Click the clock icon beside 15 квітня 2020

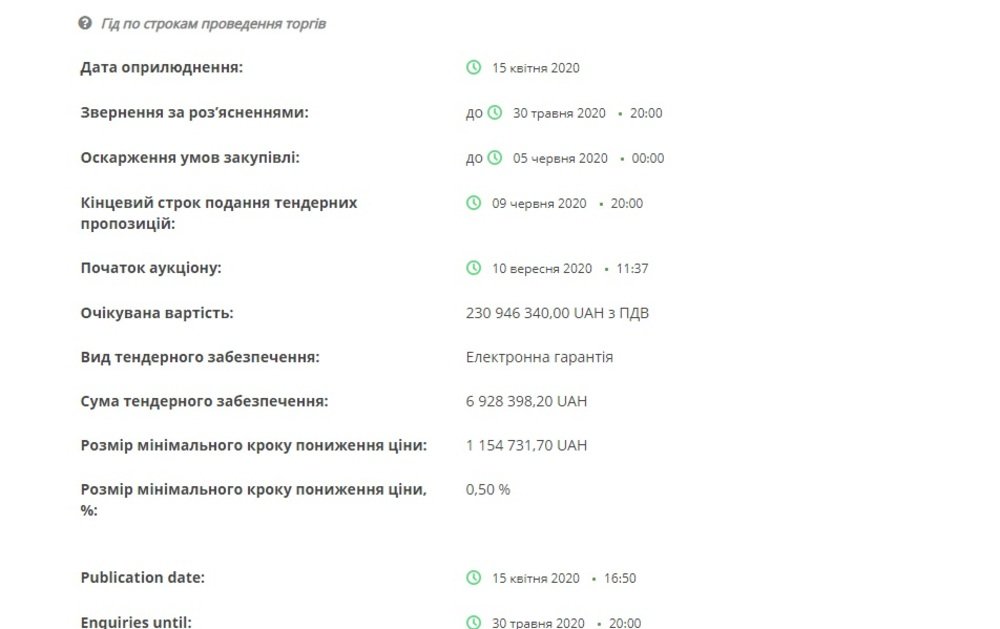click(473, 67)
